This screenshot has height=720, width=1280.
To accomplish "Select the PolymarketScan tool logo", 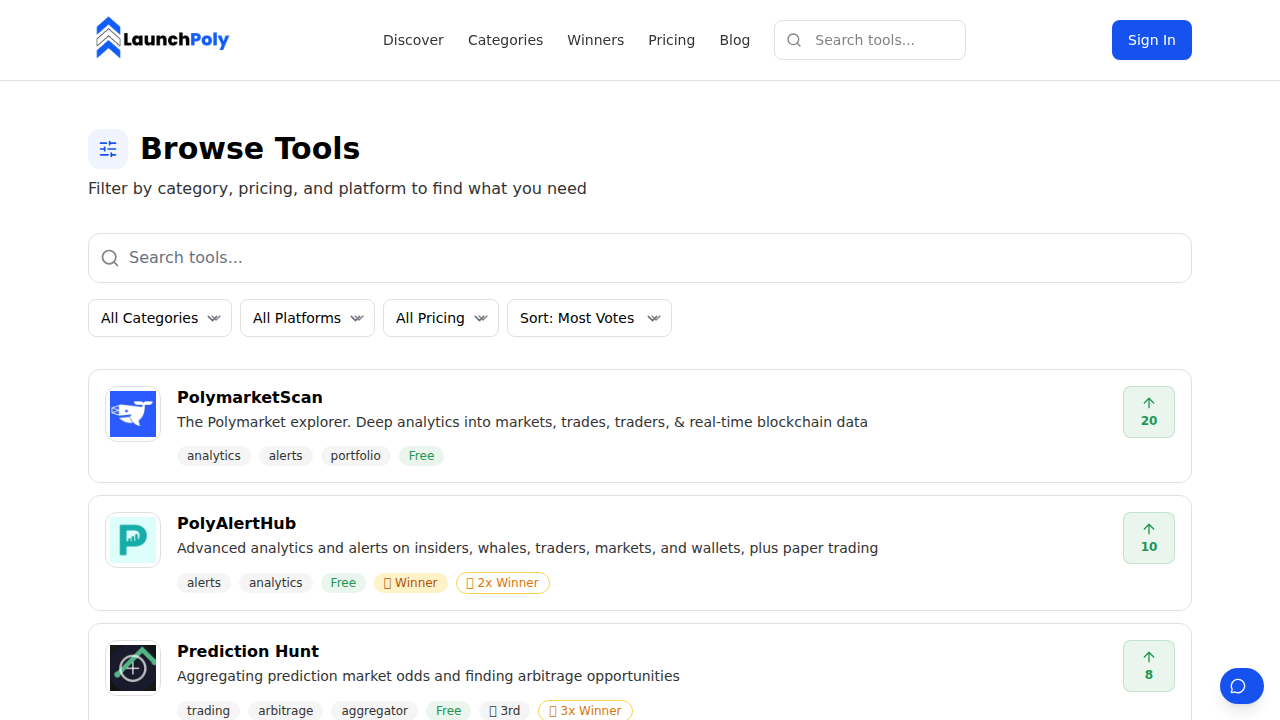I will click(x=133, y=413).
